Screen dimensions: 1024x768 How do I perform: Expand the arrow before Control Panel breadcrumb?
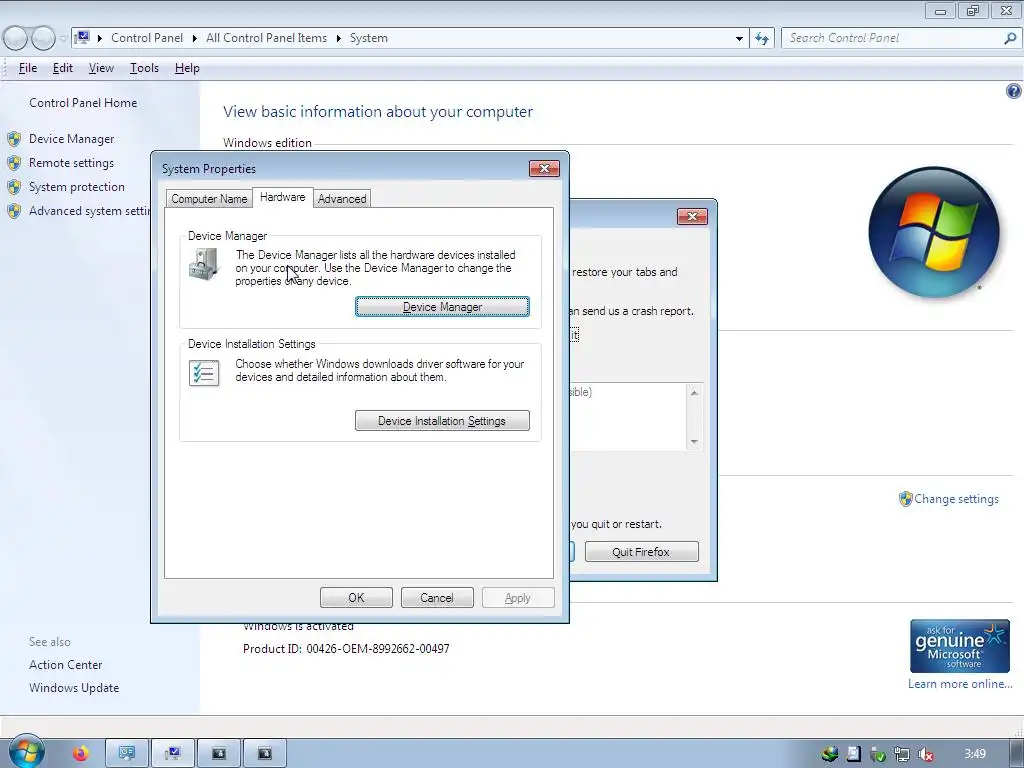(100, 39)
